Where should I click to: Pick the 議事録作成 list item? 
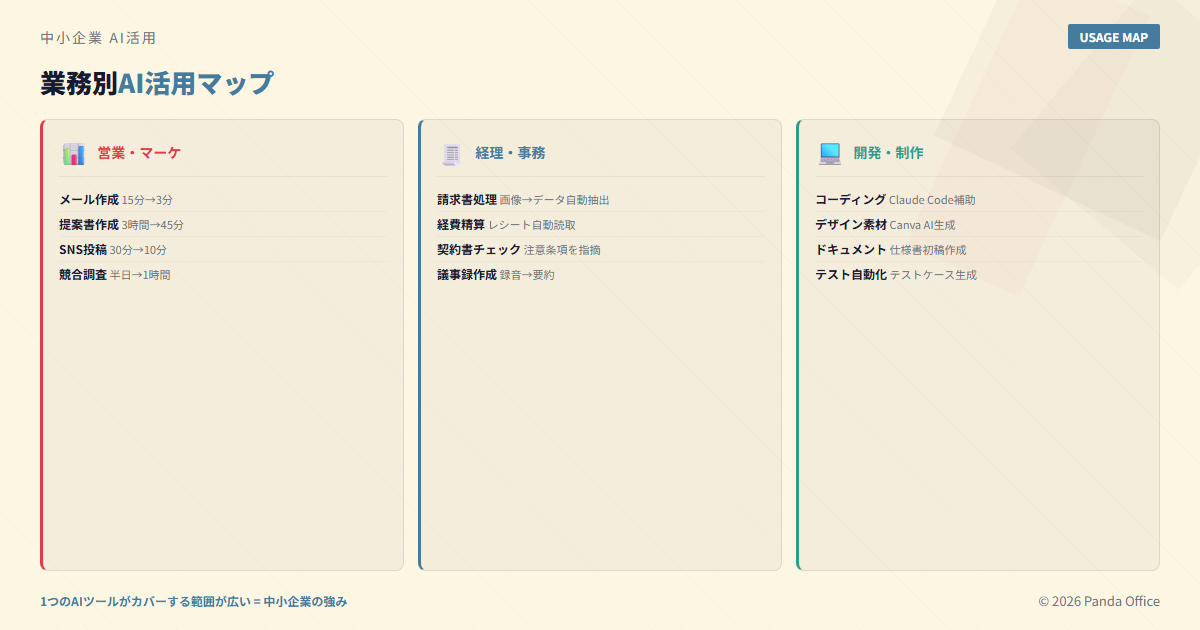point(495,275)
